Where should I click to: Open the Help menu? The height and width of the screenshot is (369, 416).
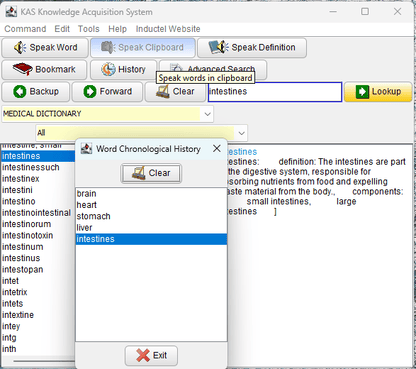tap(117, 29)
